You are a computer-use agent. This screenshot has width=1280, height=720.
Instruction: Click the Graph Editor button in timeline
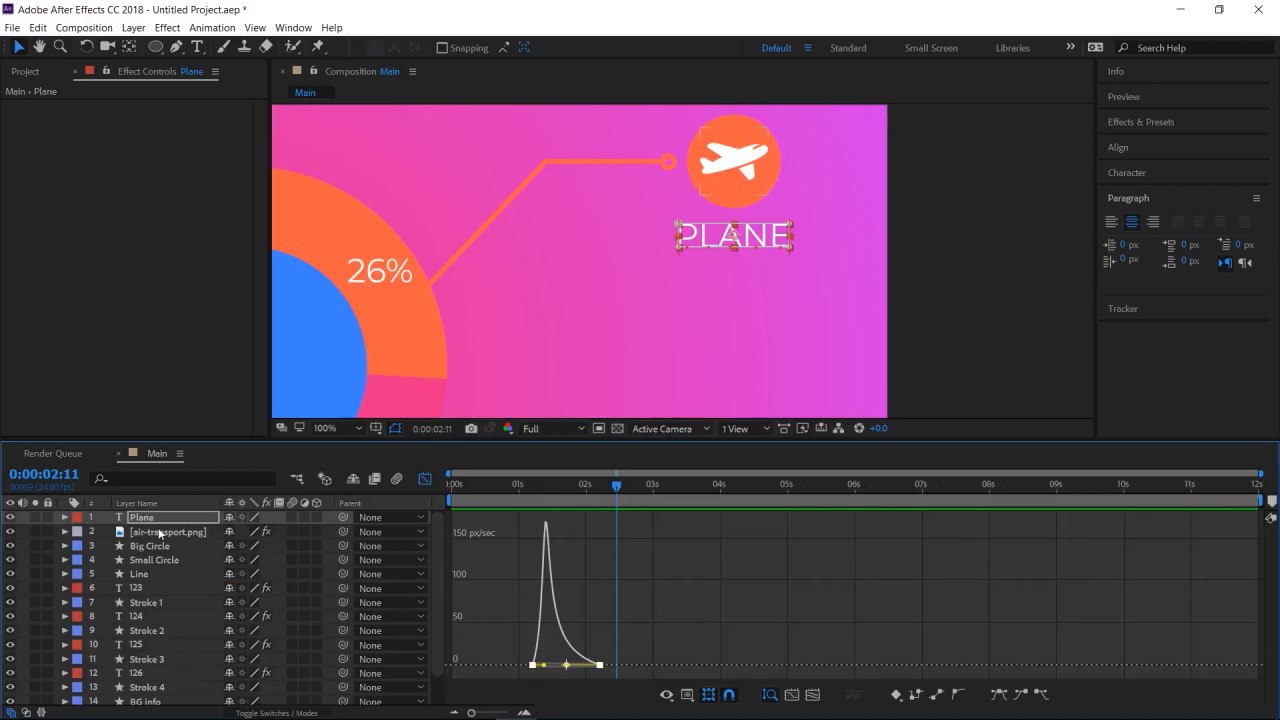click(x=425, y=479)
